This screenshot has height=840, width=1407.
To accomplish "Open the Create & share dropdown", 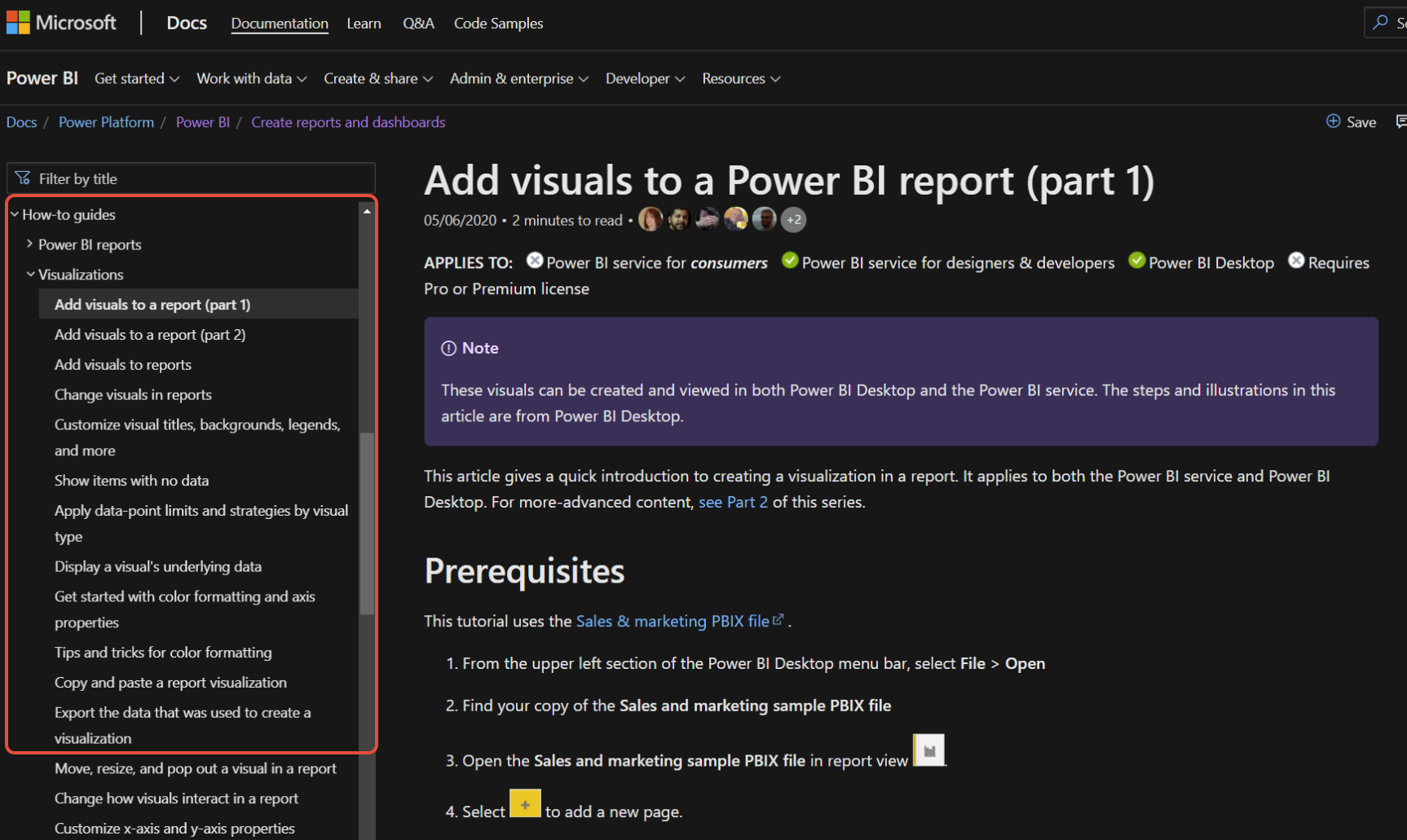I will 378,78.
